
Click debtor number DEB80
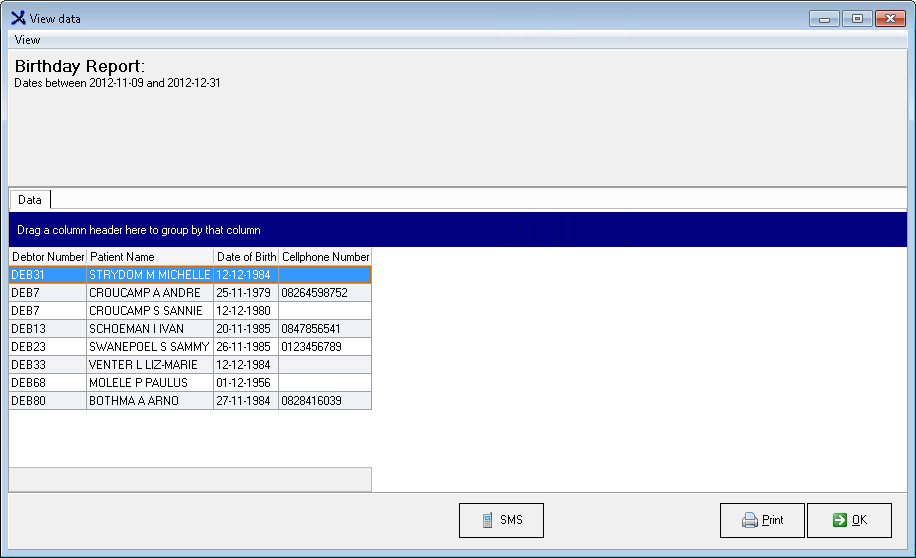tap(47, 401)
